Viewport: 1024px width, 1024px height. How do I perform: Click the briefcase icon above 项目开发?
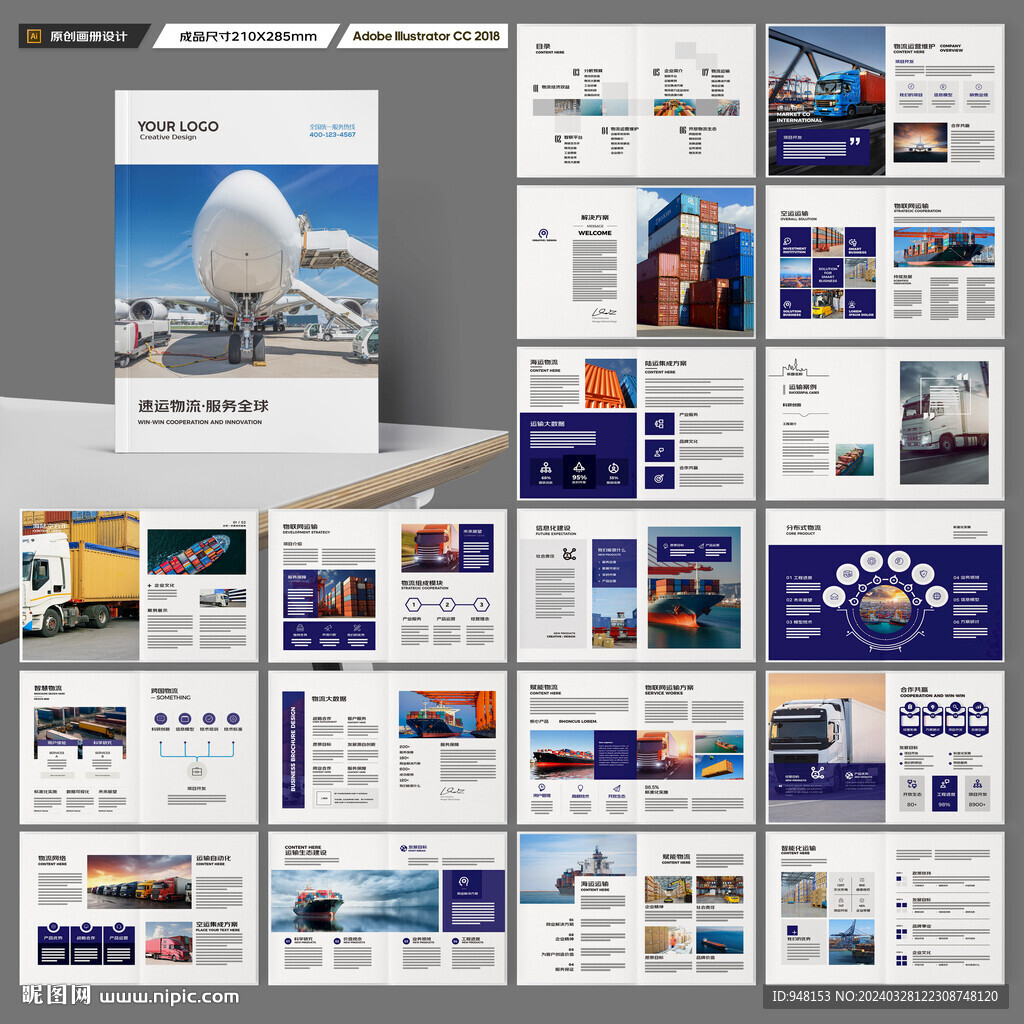tap(197, 771)
